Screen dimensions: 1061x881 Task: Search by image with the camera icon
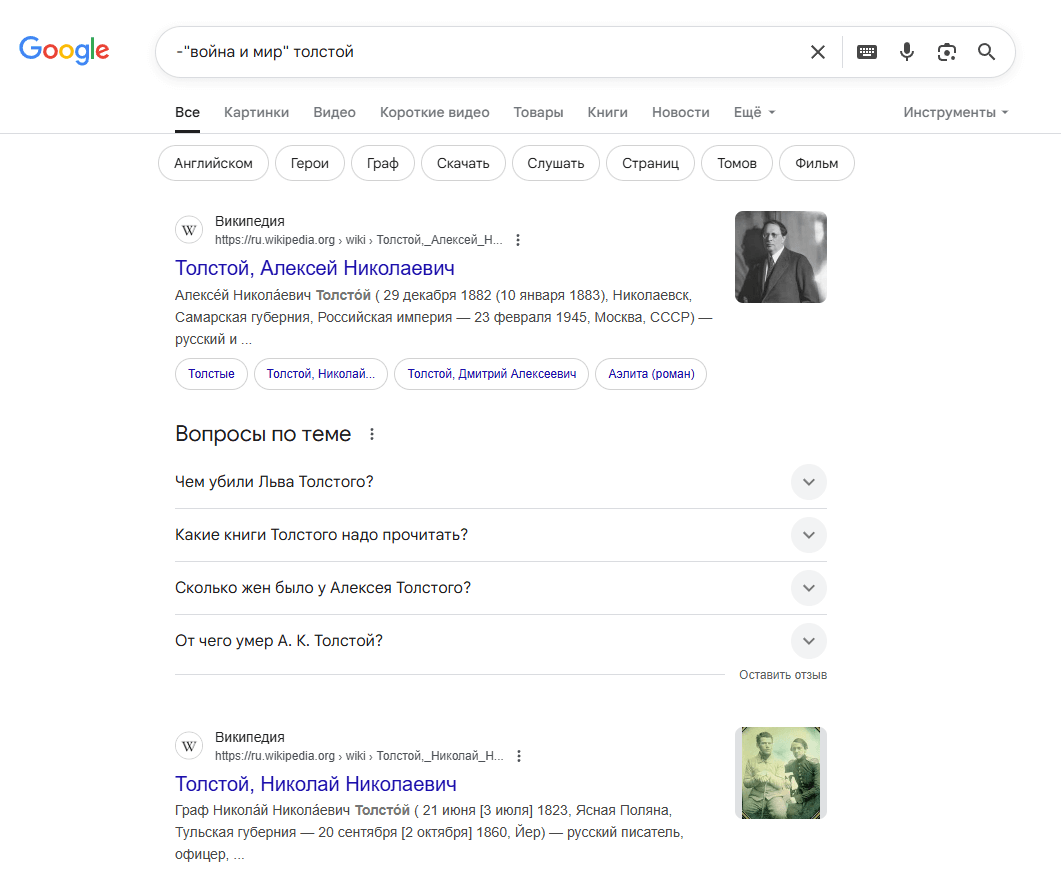[x=947, y=52]
